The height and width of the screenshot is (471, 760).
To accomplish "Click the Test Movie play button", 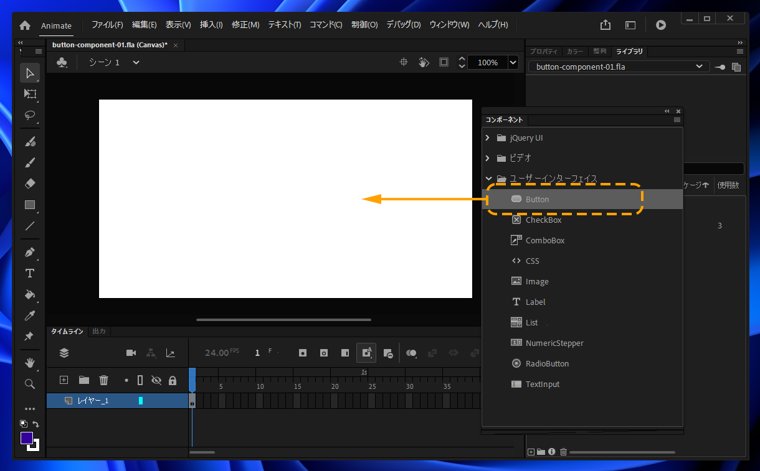I will pos(661,25).
